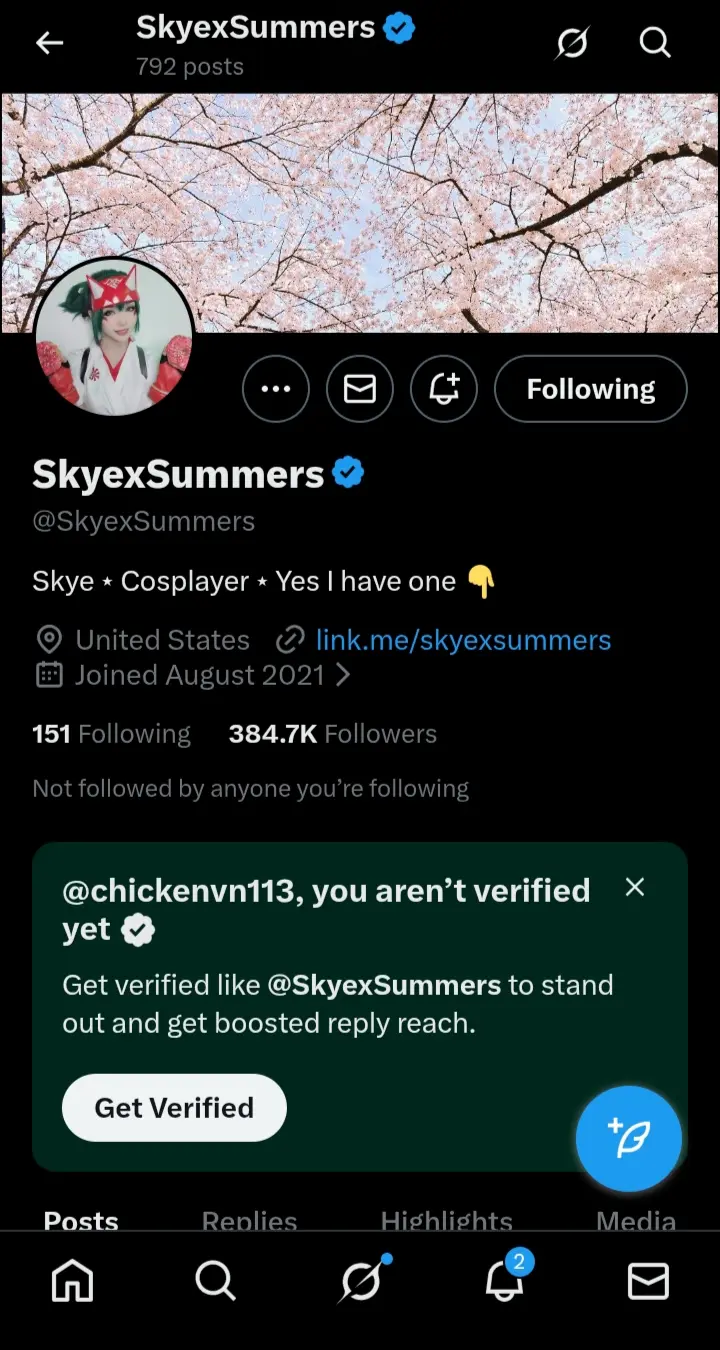Tap the compose post floating button
The image size is (720, 1350).
pyautogui.click(x=629, y=1138)
